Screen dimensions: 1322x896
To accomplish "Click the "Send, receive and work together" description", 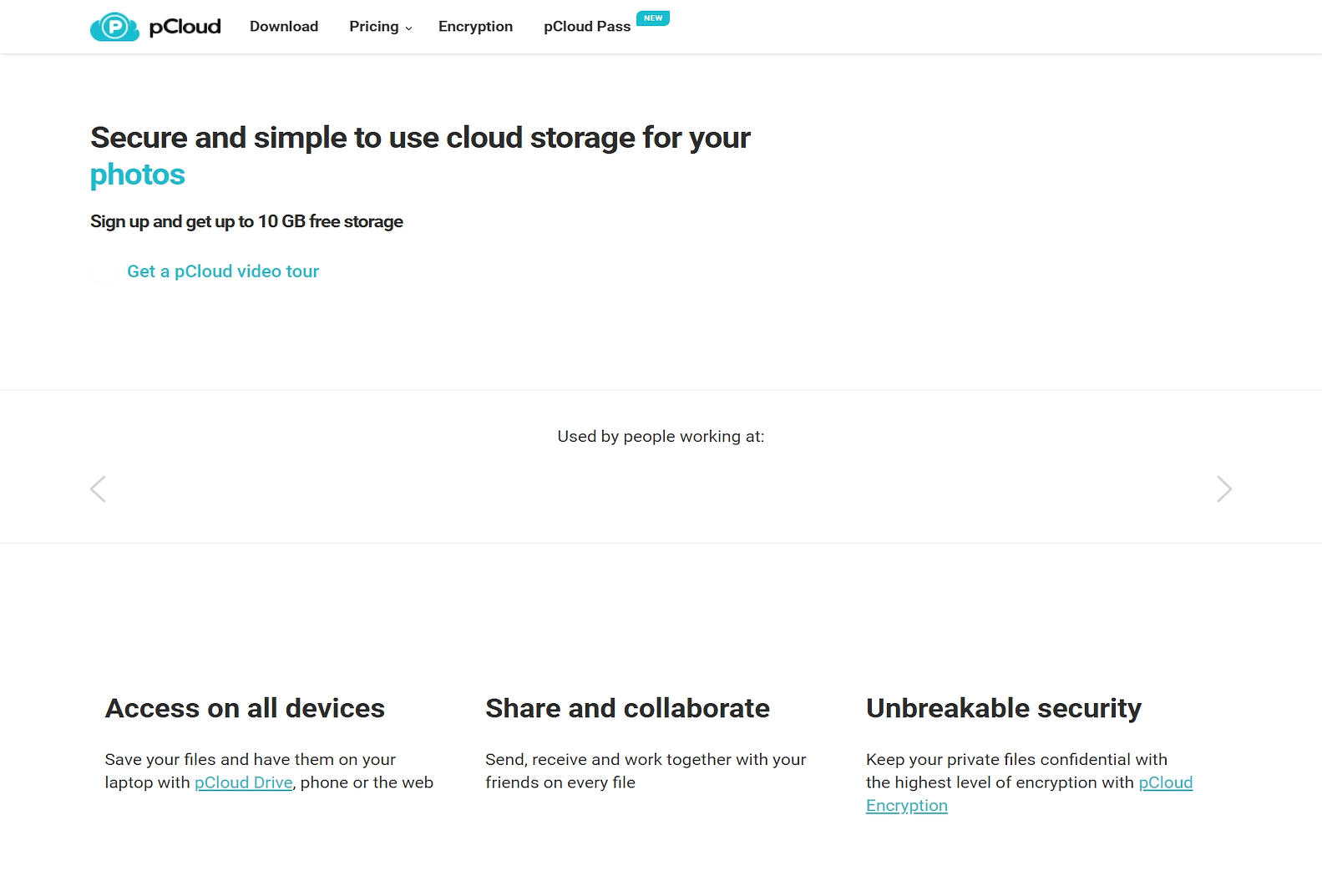I will point(646,771).
